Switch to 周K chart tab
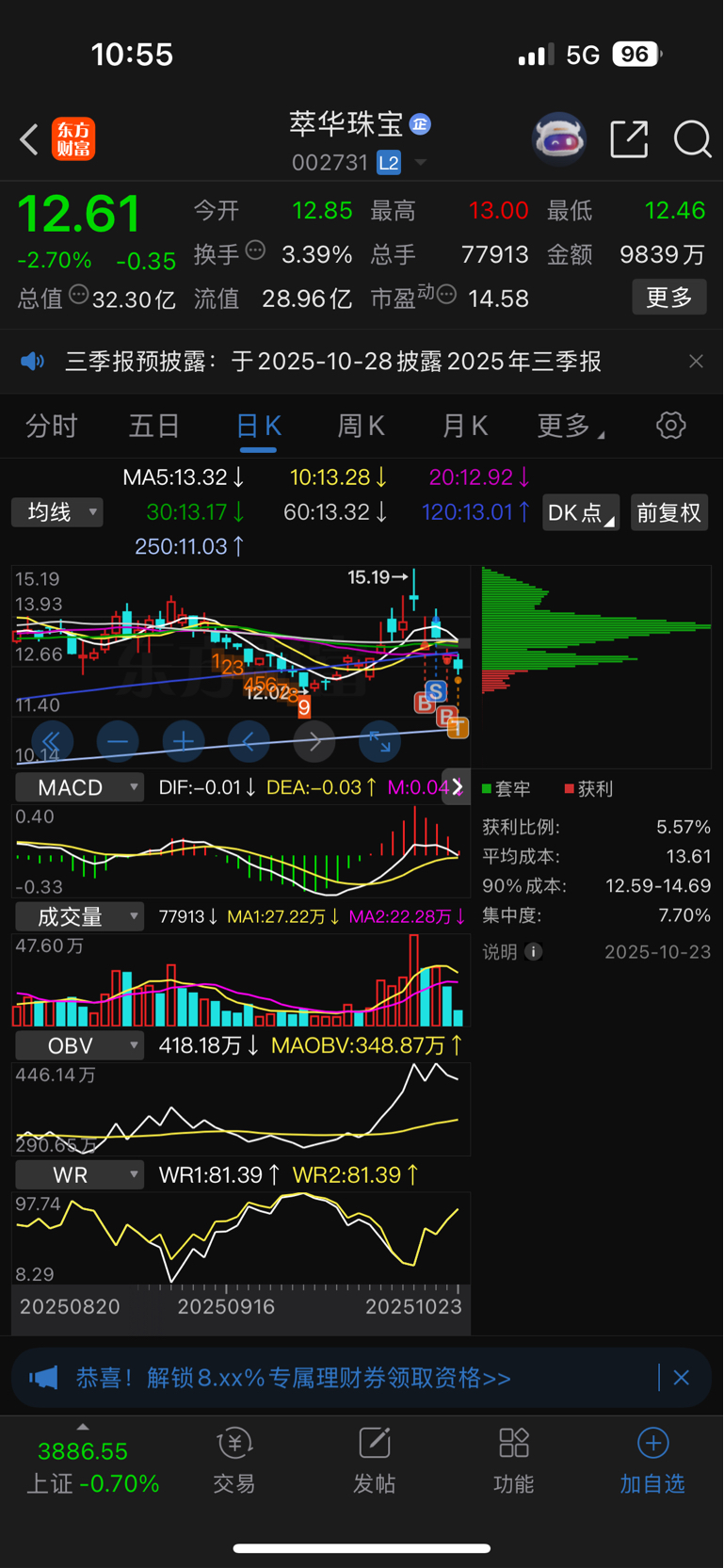724x1568 pixels. coord(362,426)
